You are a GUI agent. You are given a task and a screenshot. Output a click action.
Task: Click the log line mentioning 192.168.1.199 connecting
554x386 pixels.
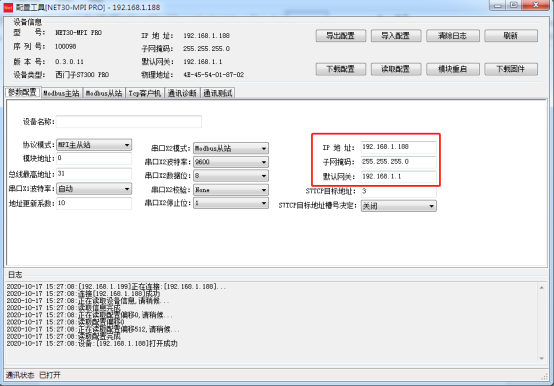point(116,286)
